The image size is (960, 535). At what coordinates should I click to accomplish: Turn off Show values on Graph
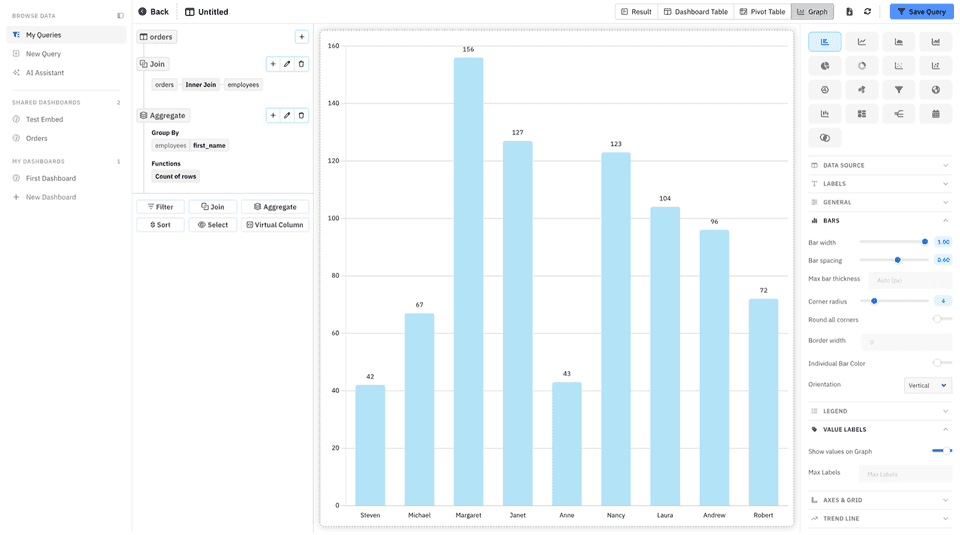942,451
